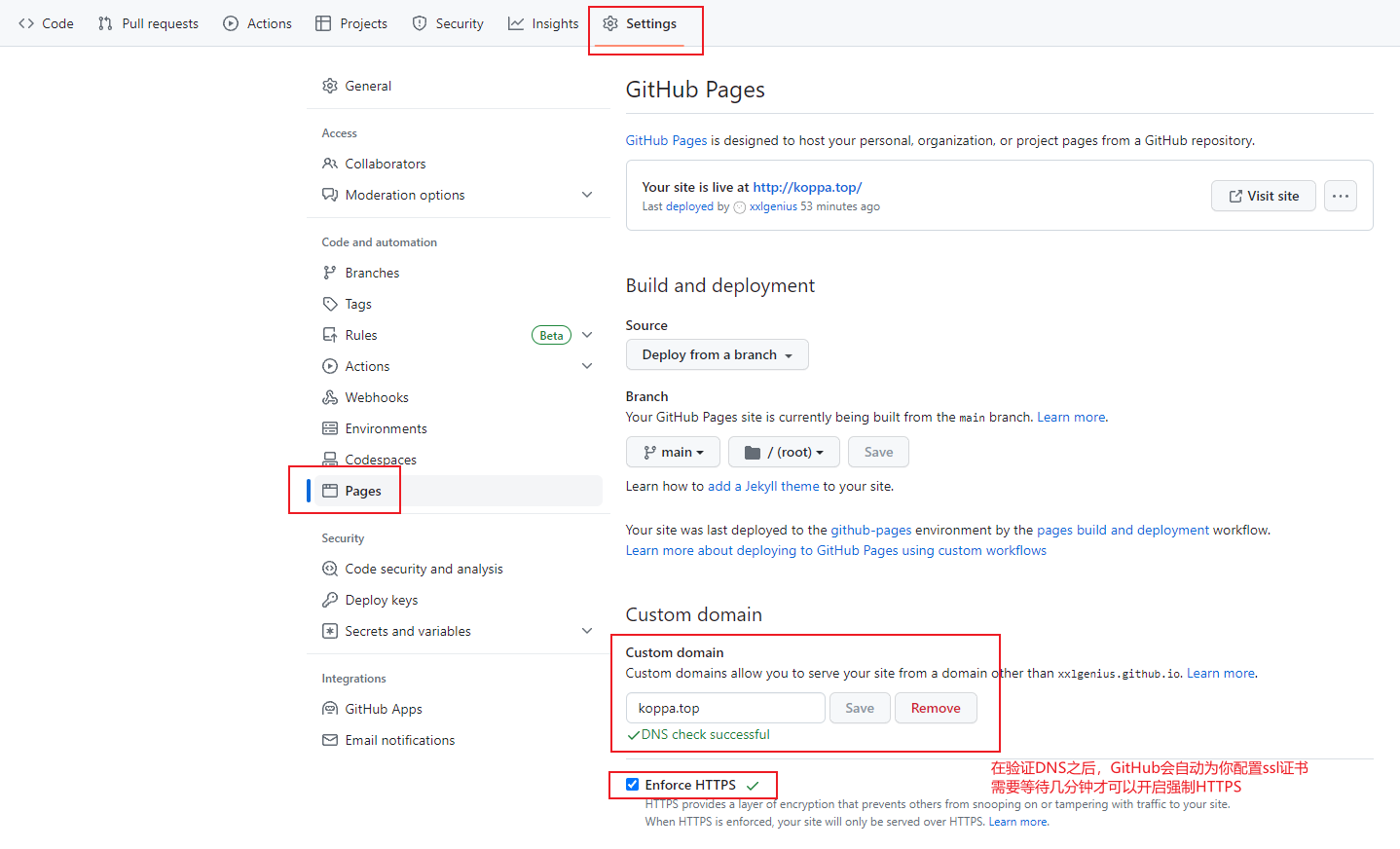Screen dimensions: 1400x849
Task: Click Learn more under Enforce HTTPS
Action: [1018, 822]
